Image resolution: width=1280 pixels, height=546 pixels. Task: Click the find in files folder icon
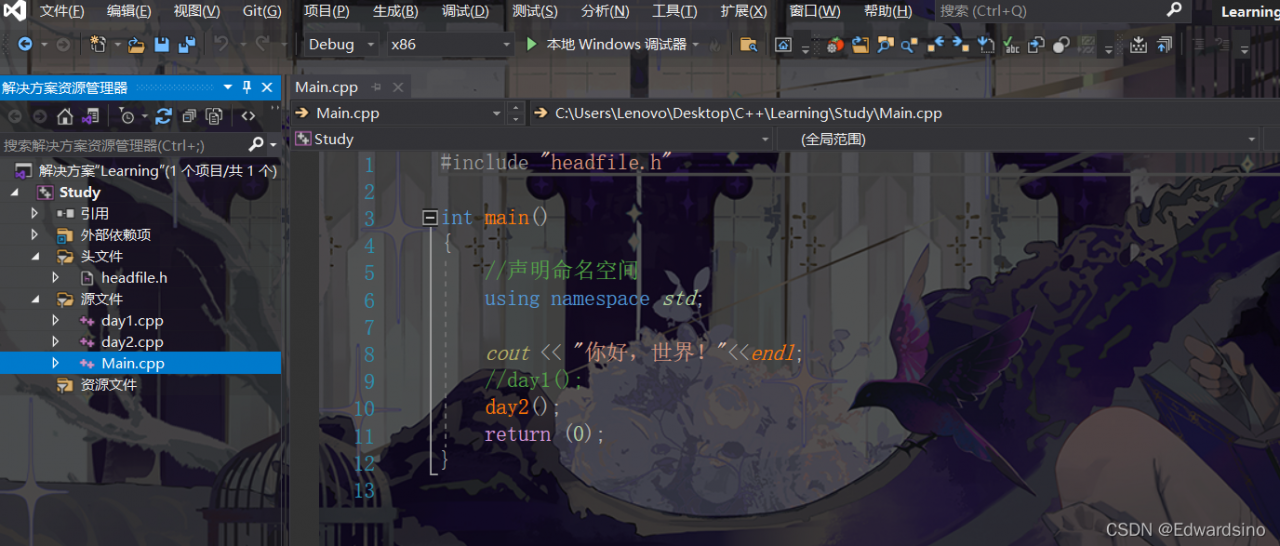748,45
